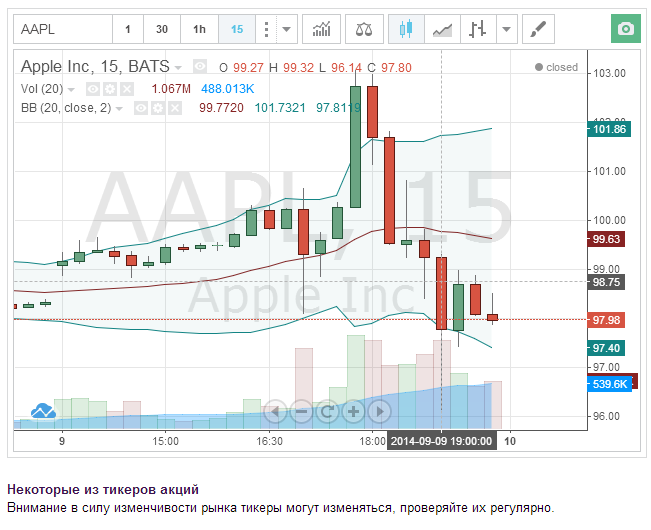Expand the interval dropdown arrow
651x530 pixels.
click(x=286, y=29)
